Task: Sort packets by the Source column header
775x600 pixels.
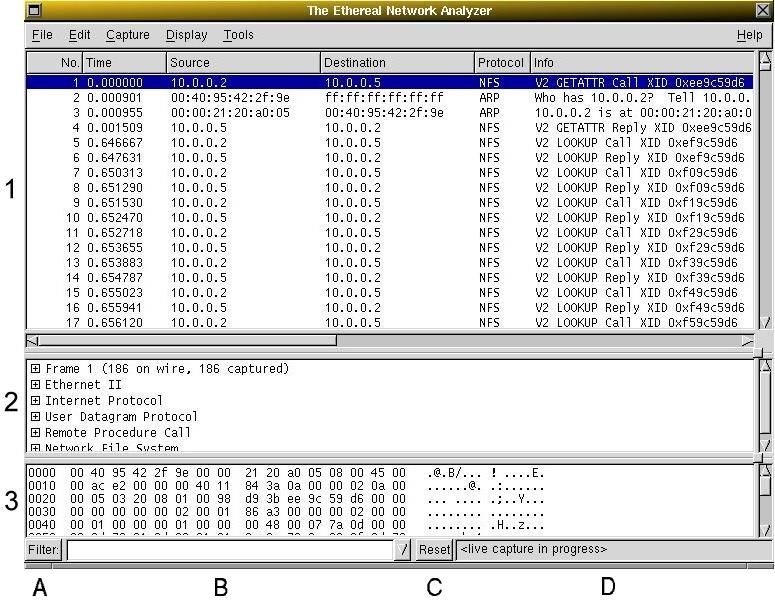Action: point(243,63)
